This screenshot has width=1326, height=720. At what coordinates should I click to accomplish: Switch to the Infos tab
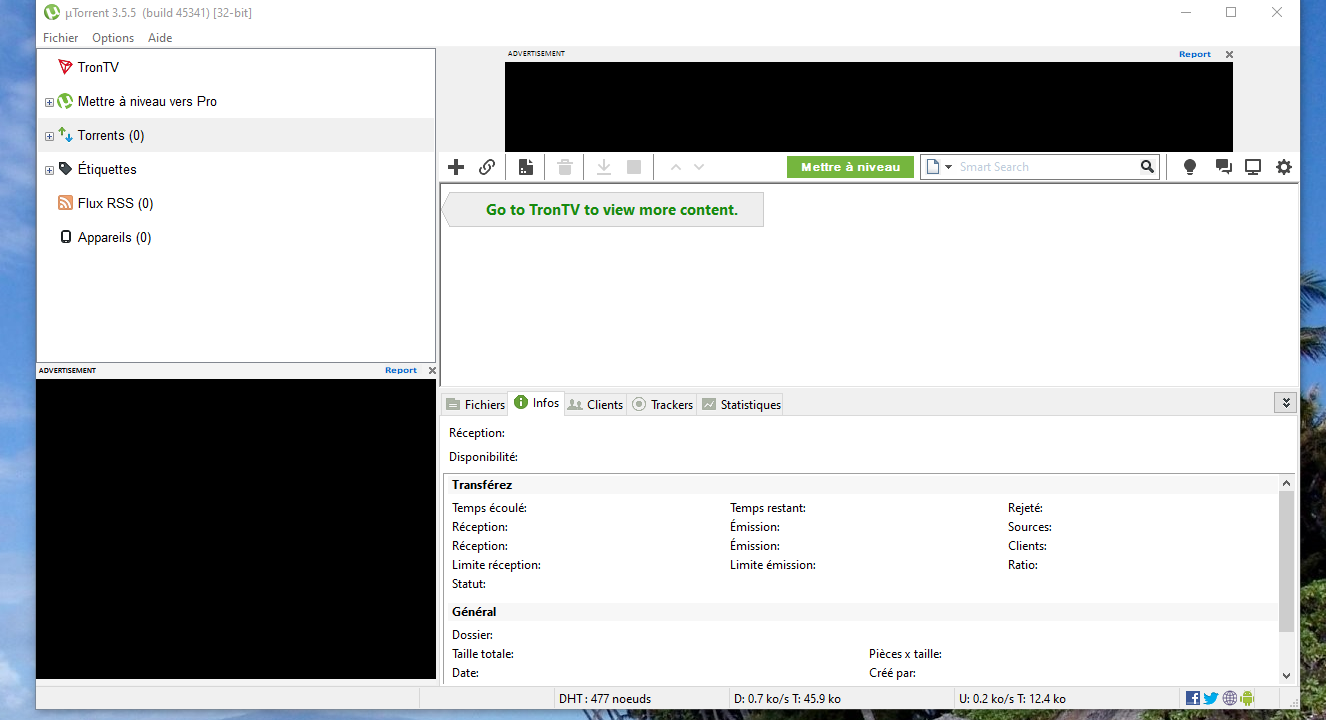click(536, 403)
